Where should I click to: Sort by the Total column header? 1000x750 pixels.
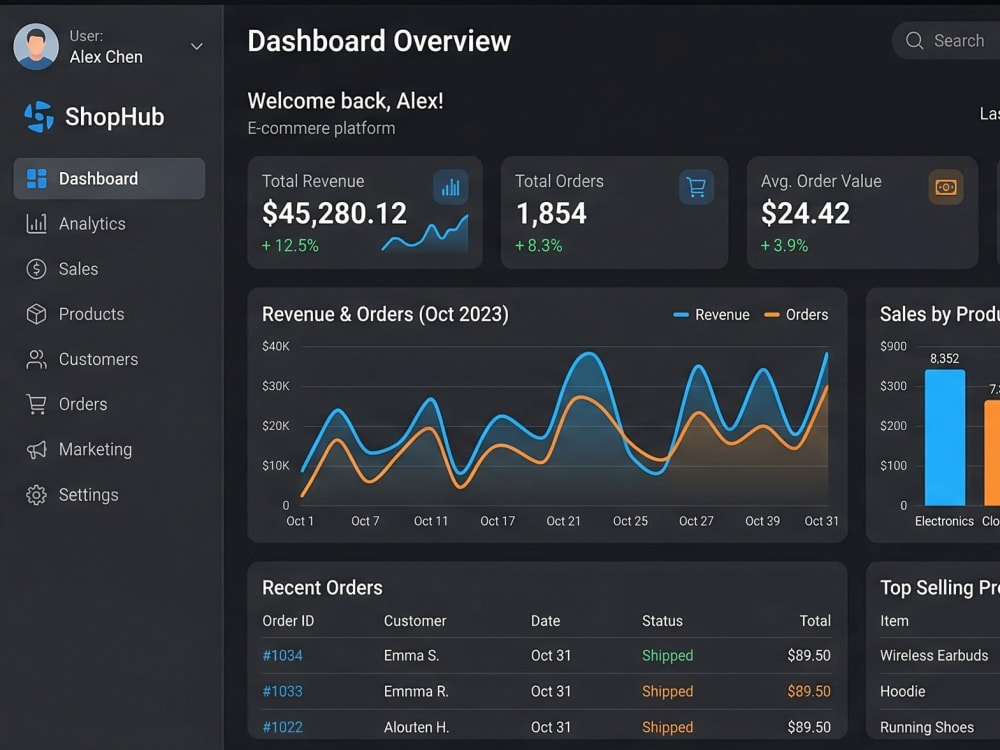click(x=815, y=621)
